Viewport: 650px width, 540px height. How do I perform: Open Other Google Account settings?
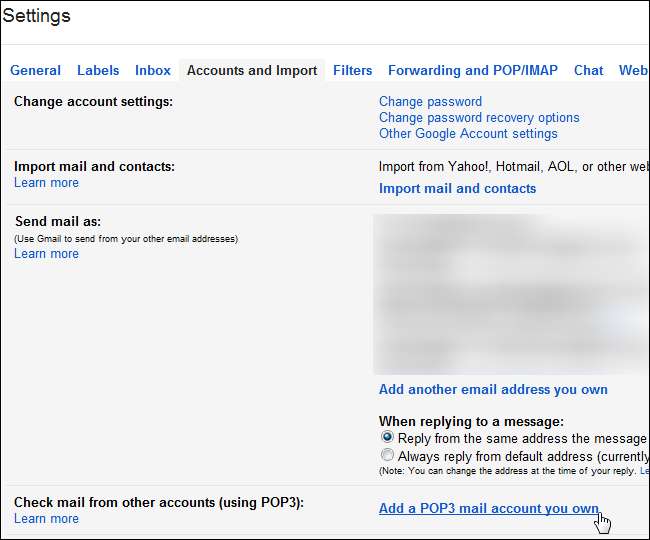point(468,134)
